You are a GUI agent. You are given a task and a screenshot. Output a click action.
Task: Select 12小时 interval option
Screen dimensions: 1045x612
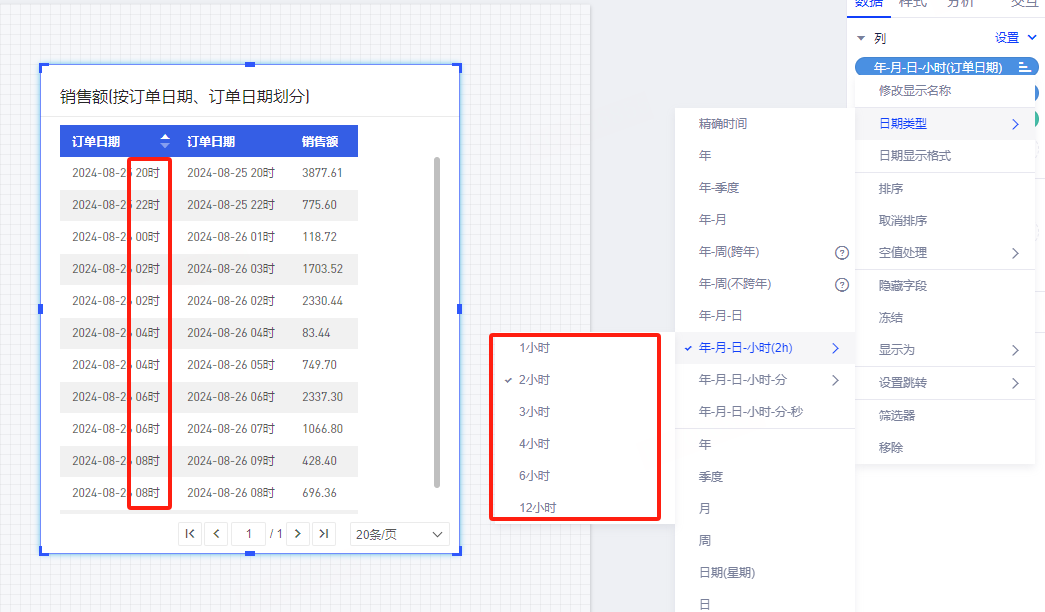(x=537, y=508)
